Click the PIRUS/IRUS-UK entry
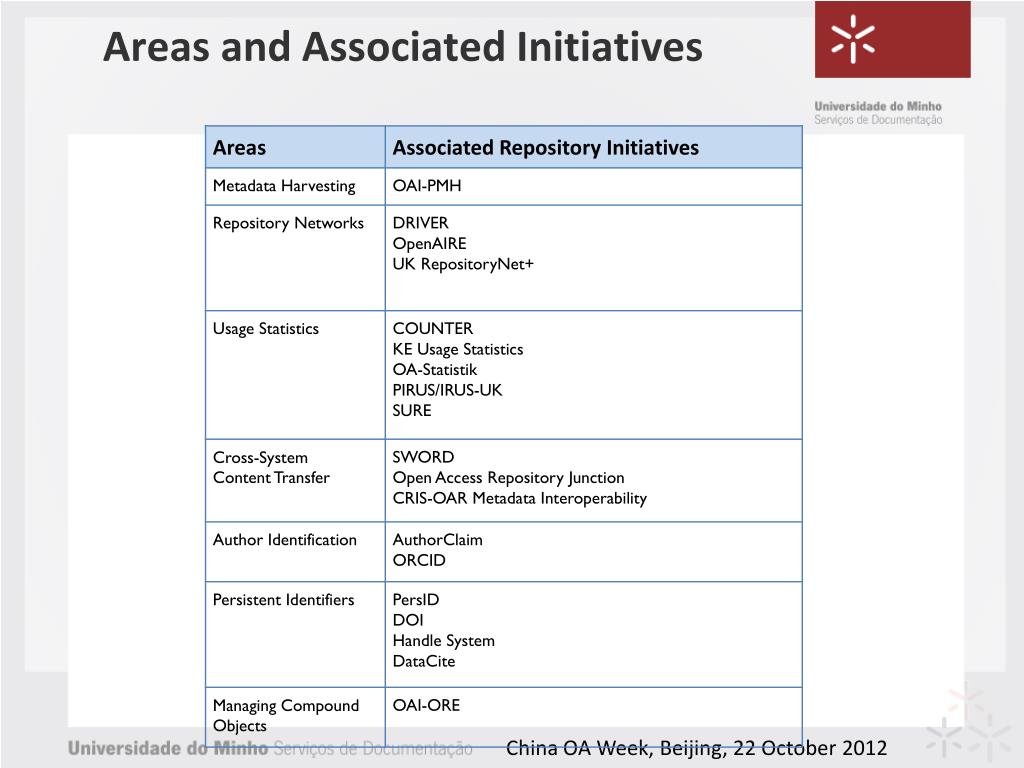 447,390
